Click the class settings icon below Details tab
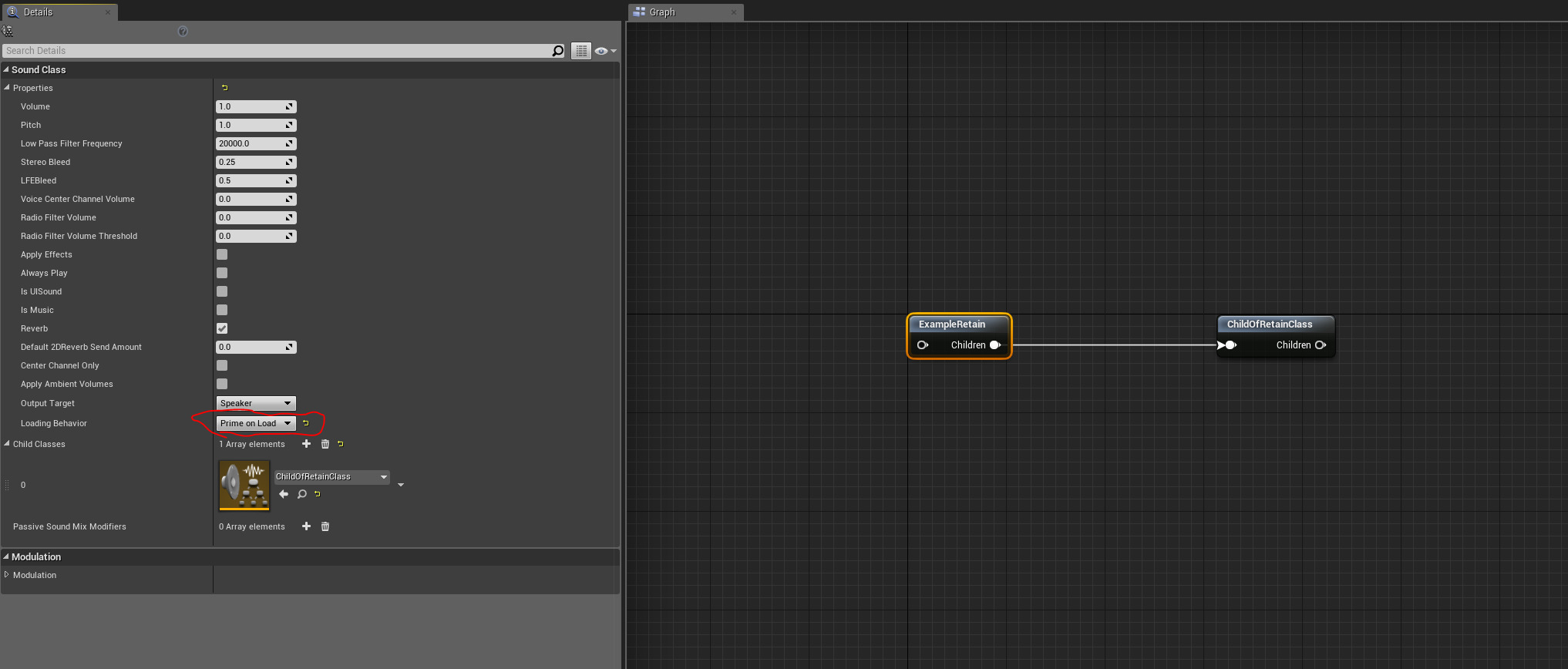 (8, 31)
